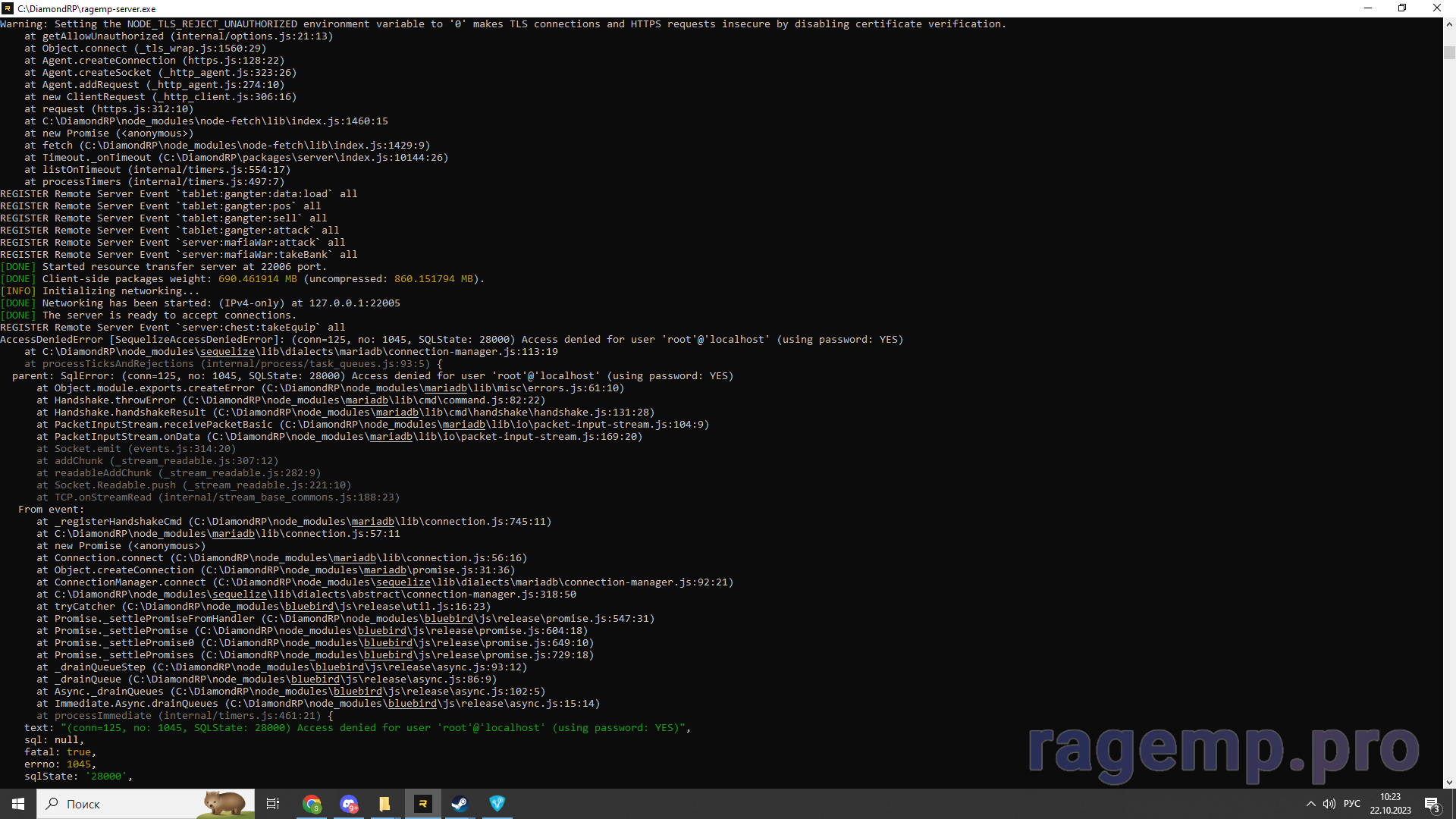Click the 'at new ClientRequest' stack line
Viewport: 1456px width, 819px height.
coord(161,97)
